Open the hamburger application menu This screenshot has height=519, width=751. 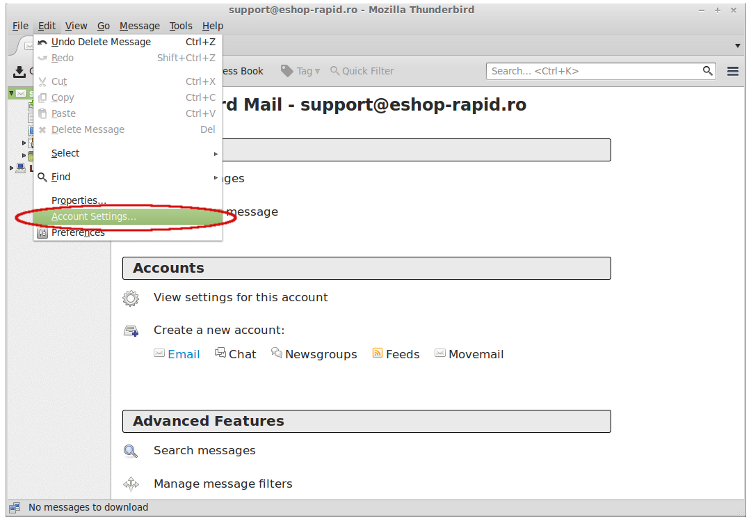732,71
